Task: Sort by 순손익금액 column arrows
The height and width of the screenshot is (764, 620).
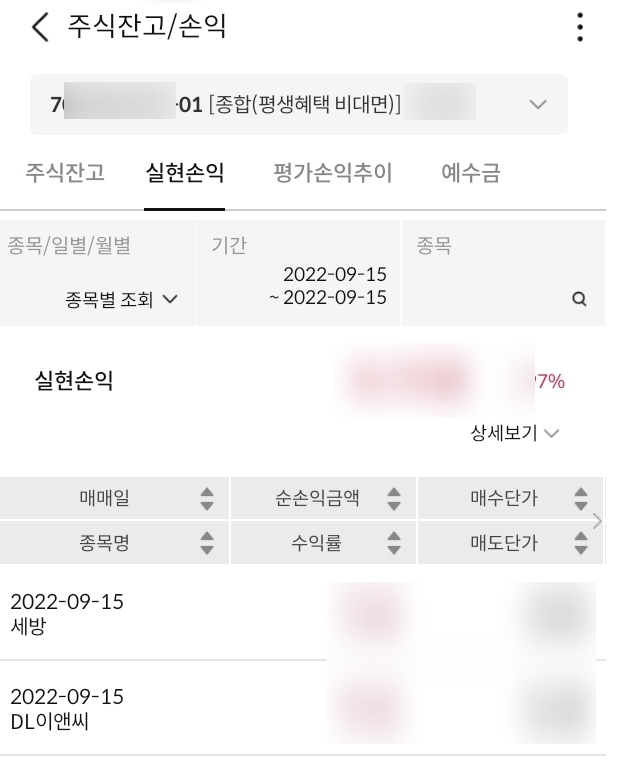Action: pyautogui.click(x=394, y=497)
